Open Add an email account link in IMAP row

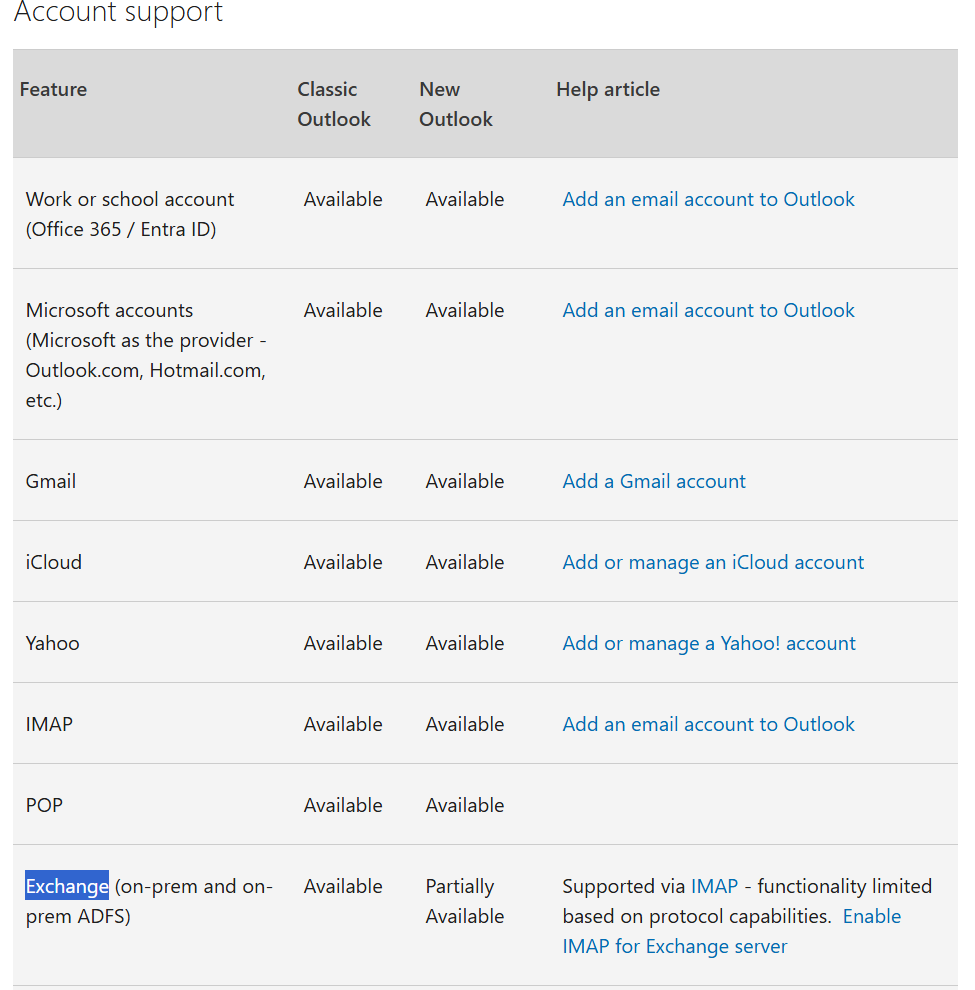coord(708,724)
